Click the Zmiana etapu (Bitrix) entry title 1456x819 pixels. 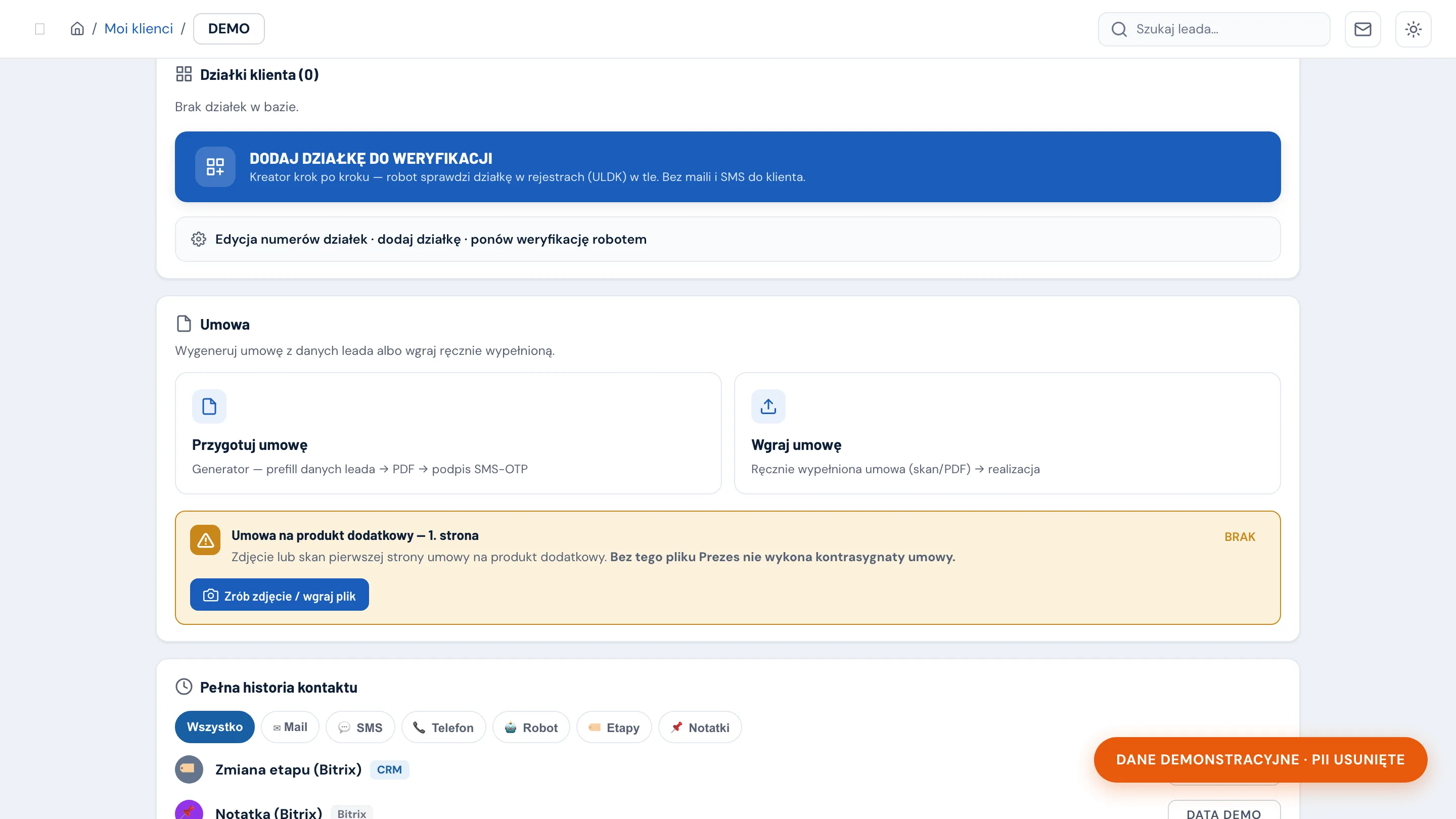point(288,769)
